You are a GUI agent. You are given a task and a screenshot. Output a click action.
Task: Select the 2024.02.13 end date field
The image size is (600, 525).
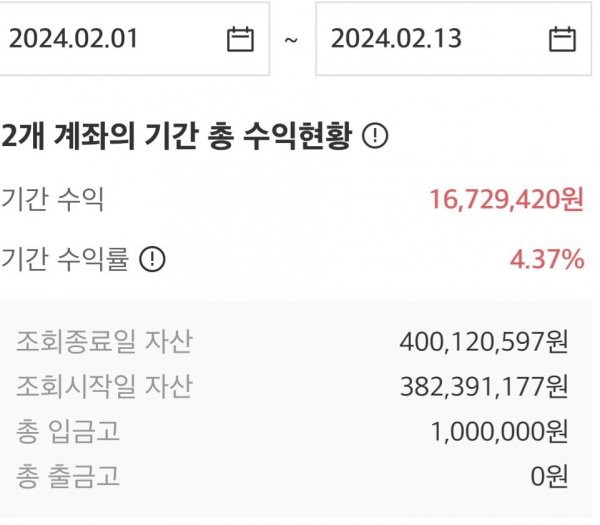453,39
